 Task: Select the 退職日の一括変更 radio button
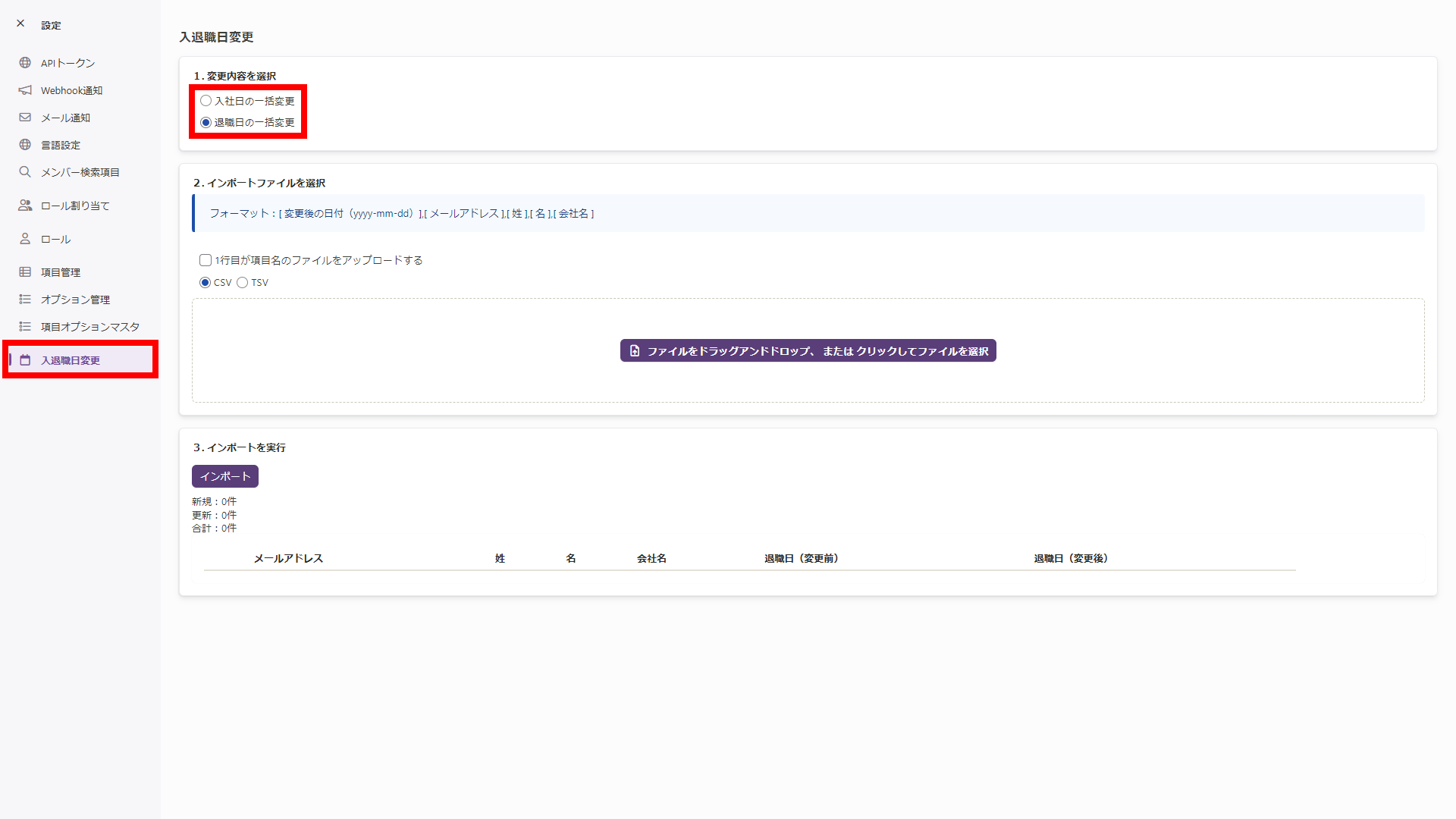pyautogui.click(x=206, y=122)
